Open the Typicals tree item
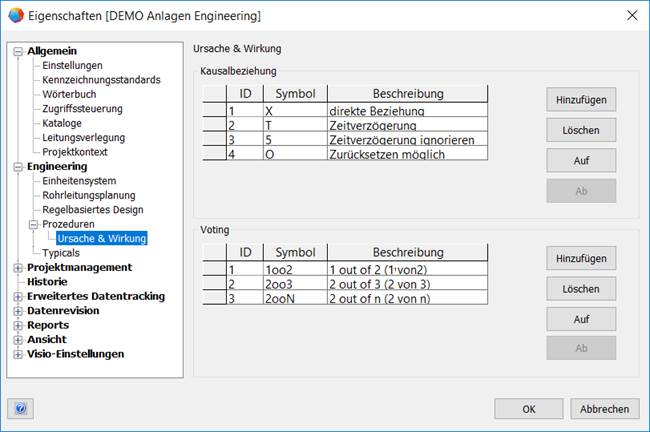This screenshot has height=432, width=650. point(61,253)
